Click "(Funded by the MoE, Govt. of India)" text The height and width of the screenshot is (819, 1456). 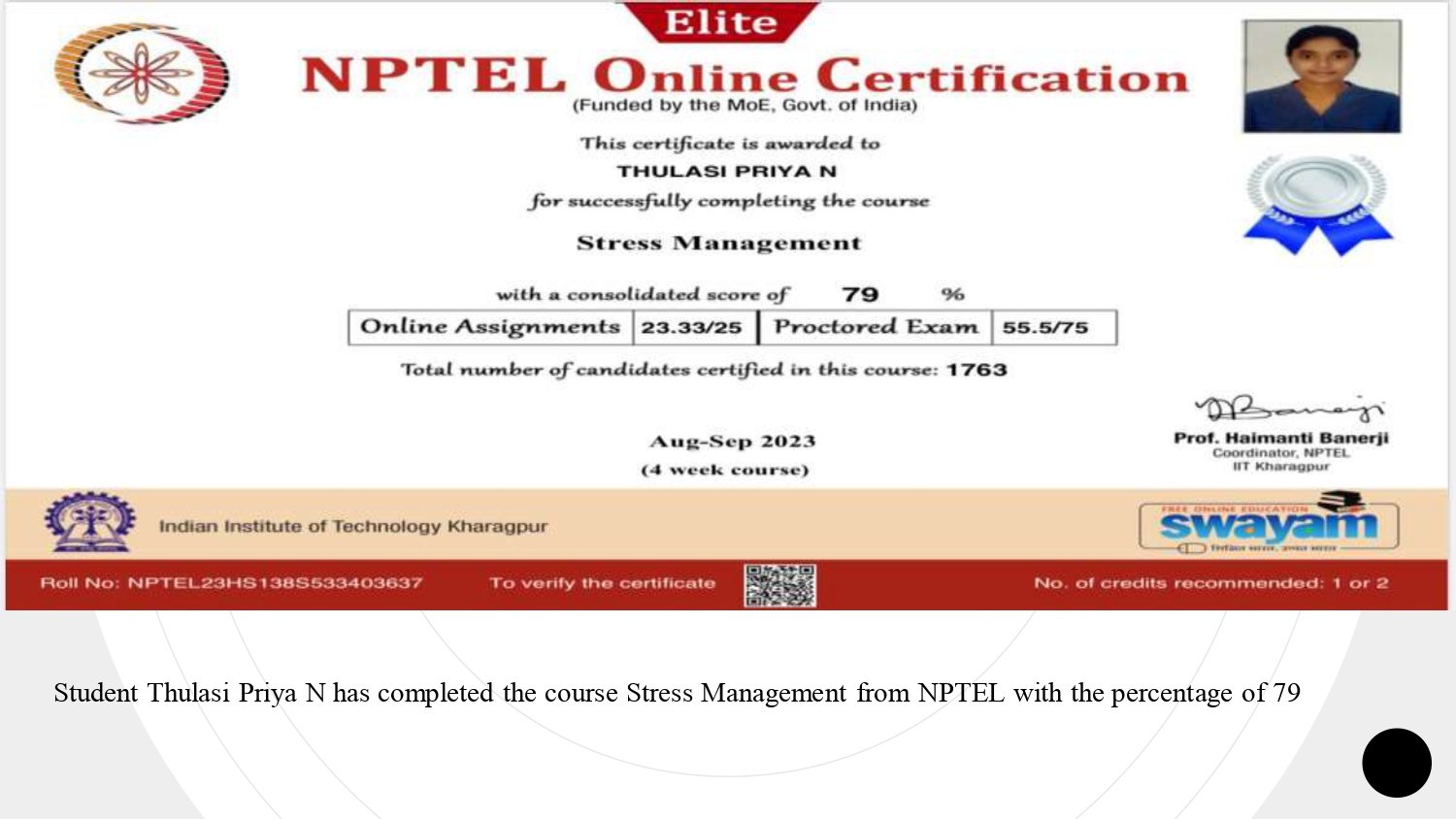click(745, 105)
